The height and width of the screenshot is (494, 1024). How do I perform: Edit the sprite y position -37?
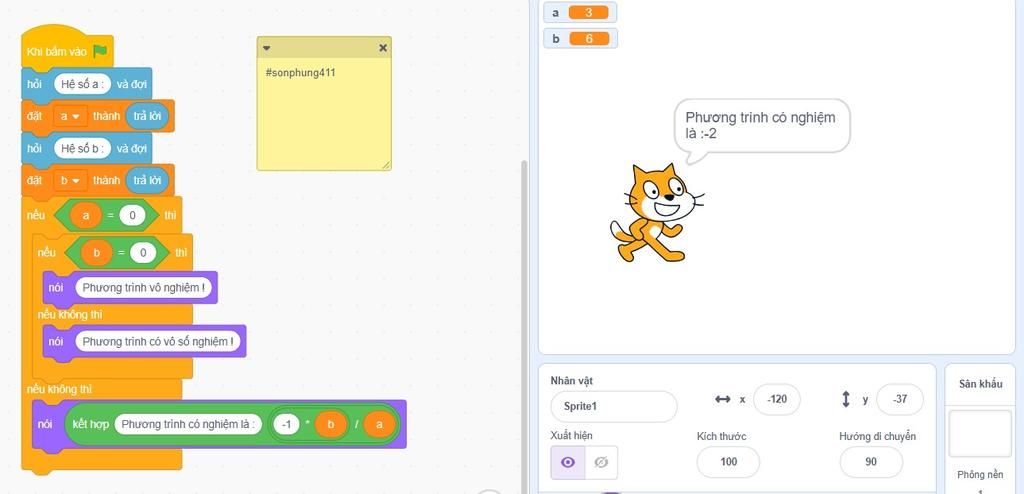(900, 399)
